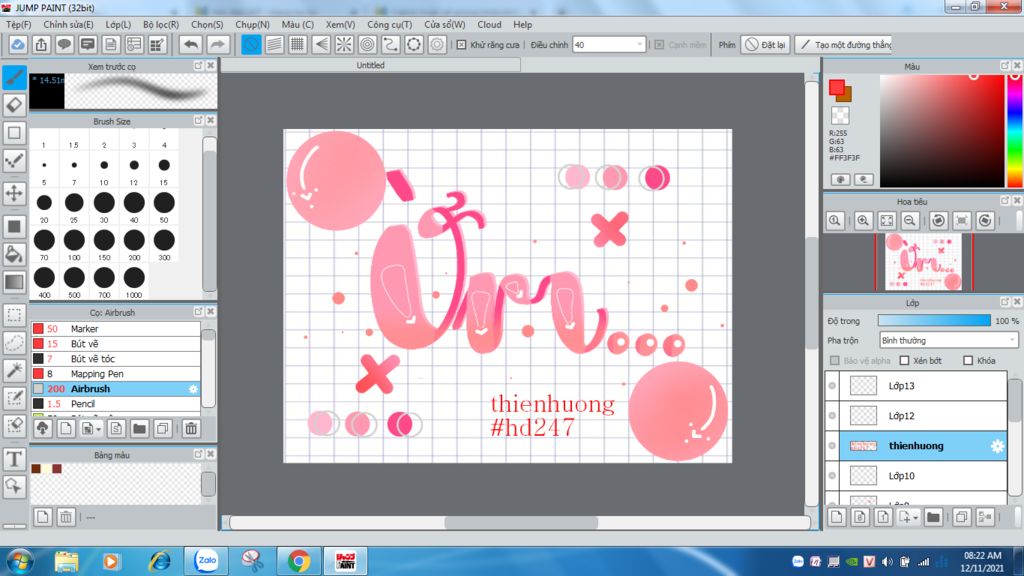Open the add layer dropdown in Lớp panel
The width and height of the screenshot is (1024, 576).
point(915,518)
